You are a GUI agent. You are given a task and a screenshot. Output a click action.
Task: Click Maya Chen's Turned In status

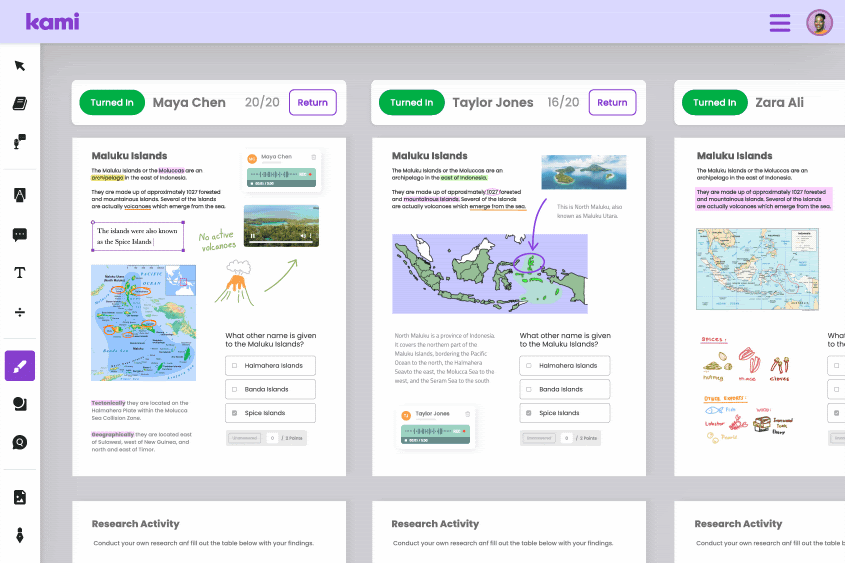[112, 102]
